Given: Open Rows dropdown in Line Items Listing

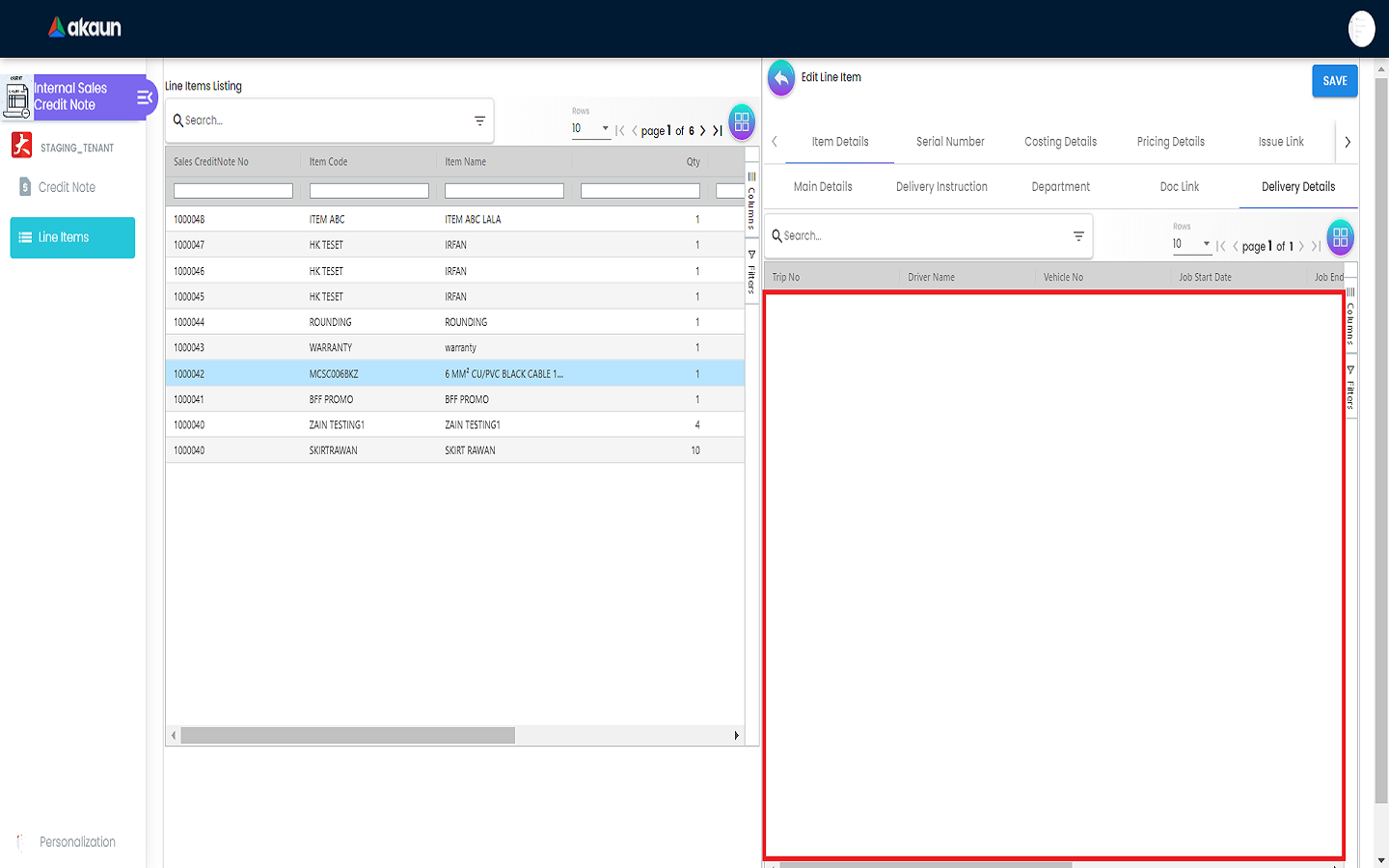Looking at the screenshot, I should coord(590,129).
